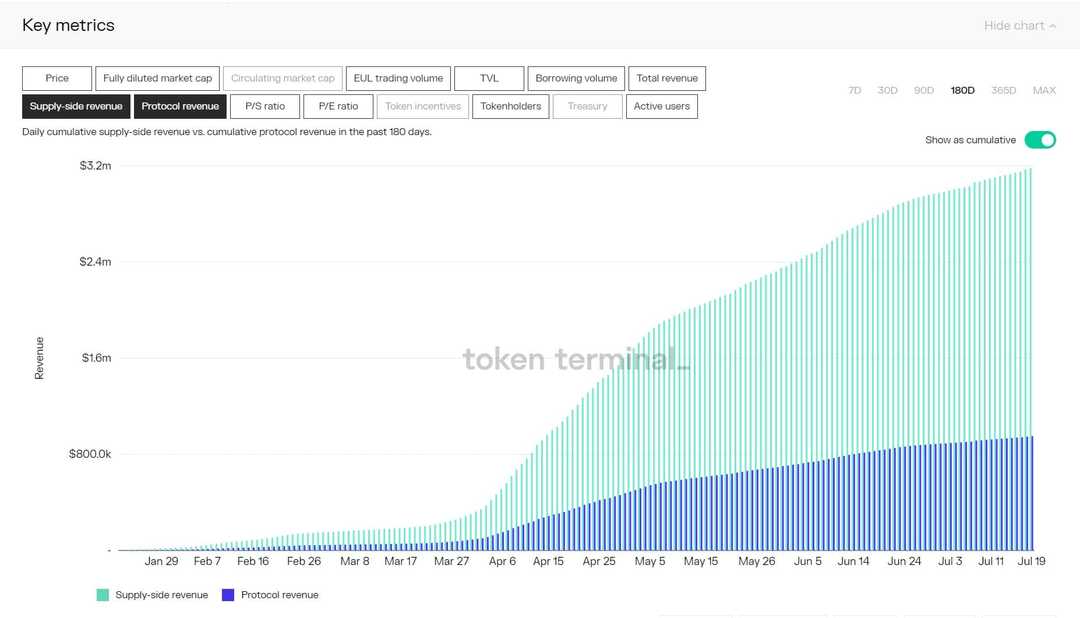Viewport: 1080px width, 618px height.
Task: View Total revenue data
Action: point(667,78)
